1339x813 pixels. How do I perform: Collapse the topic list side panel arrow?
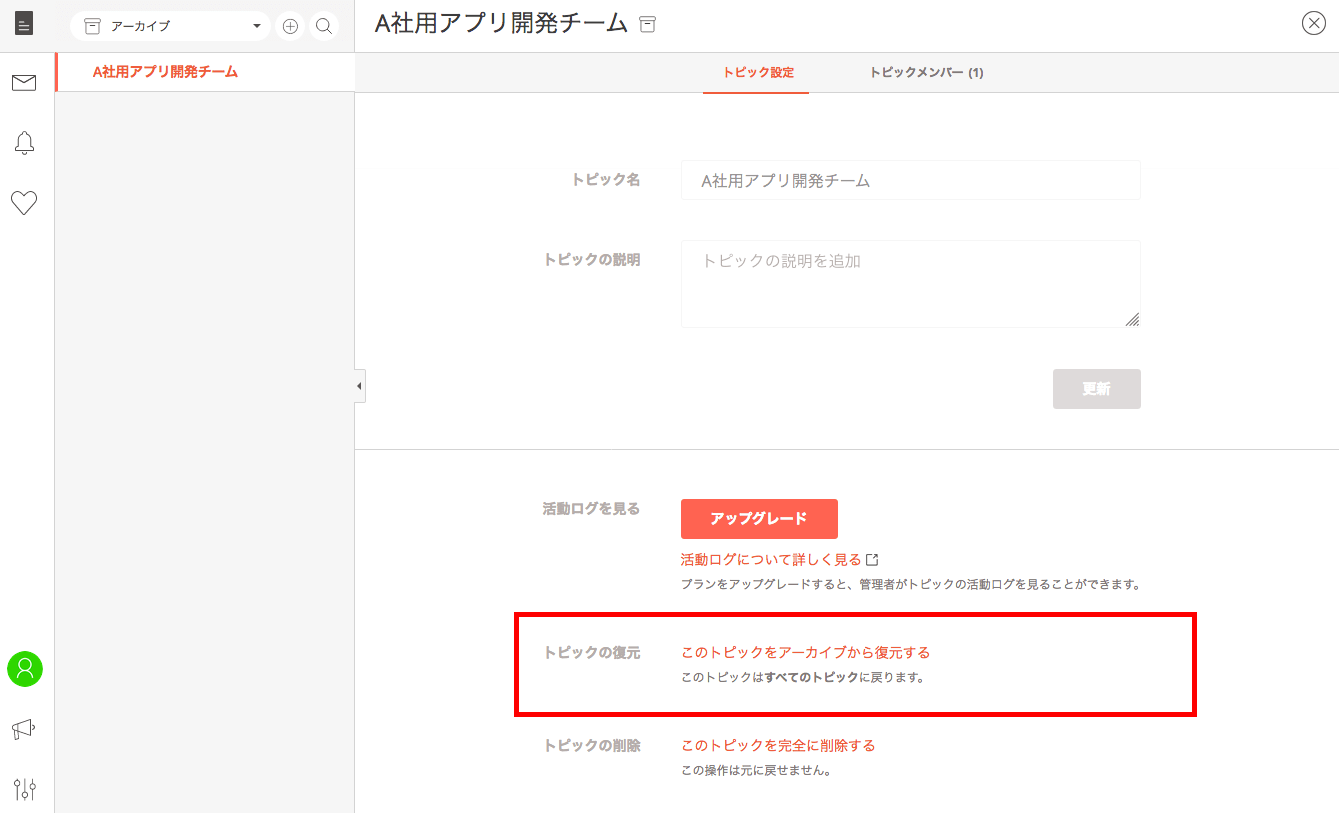(x=360, y=386)
